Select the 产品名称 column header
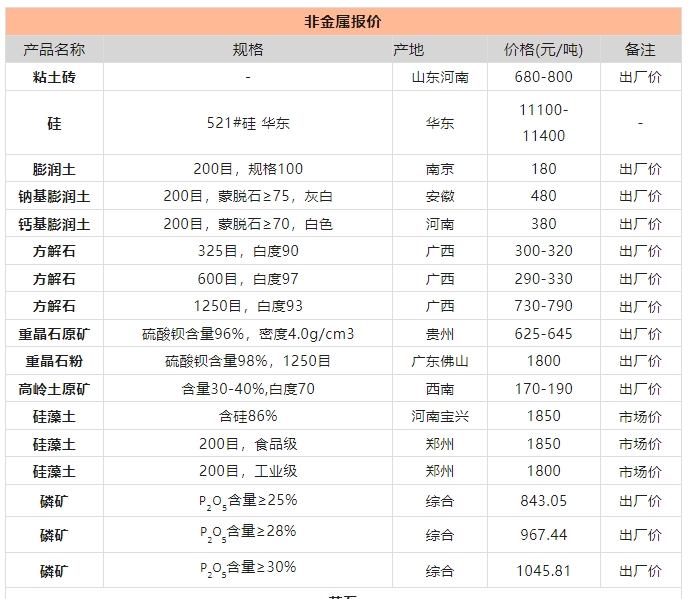The height and width of the screenshot is (599, 690). click(54, 50)
